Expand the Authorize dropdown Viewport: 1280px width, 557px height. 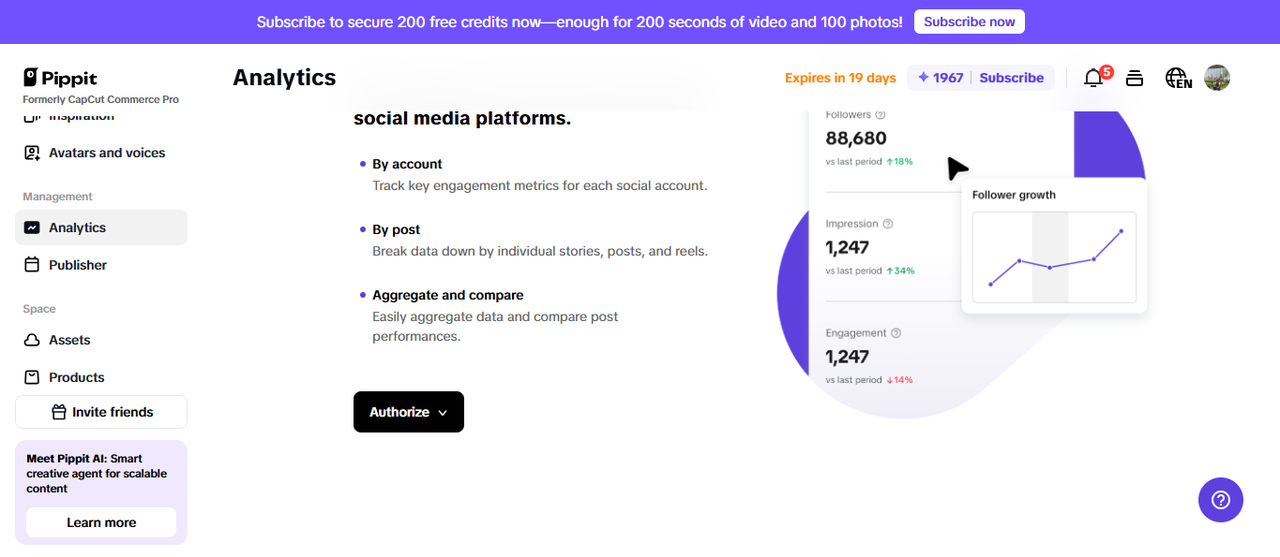[x=408, y=412]
